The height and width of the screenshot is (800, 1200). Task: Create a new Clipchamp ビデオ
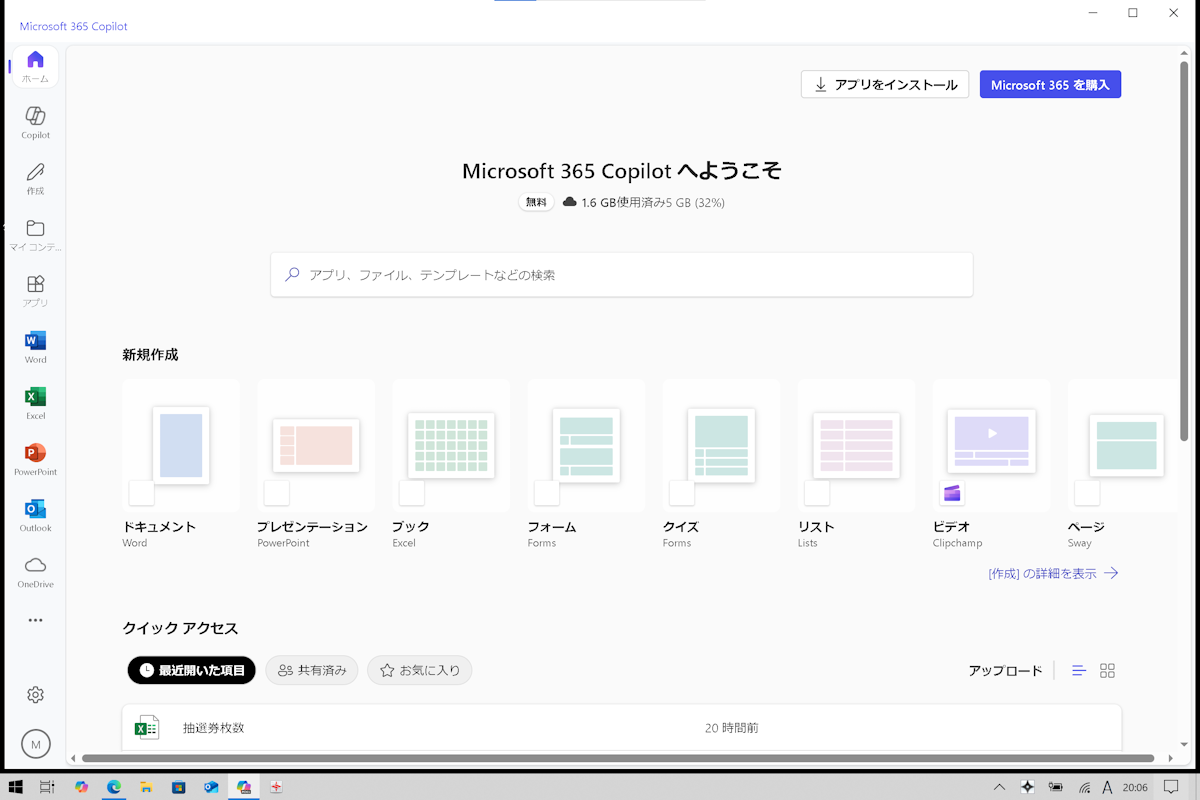[991, 464]
